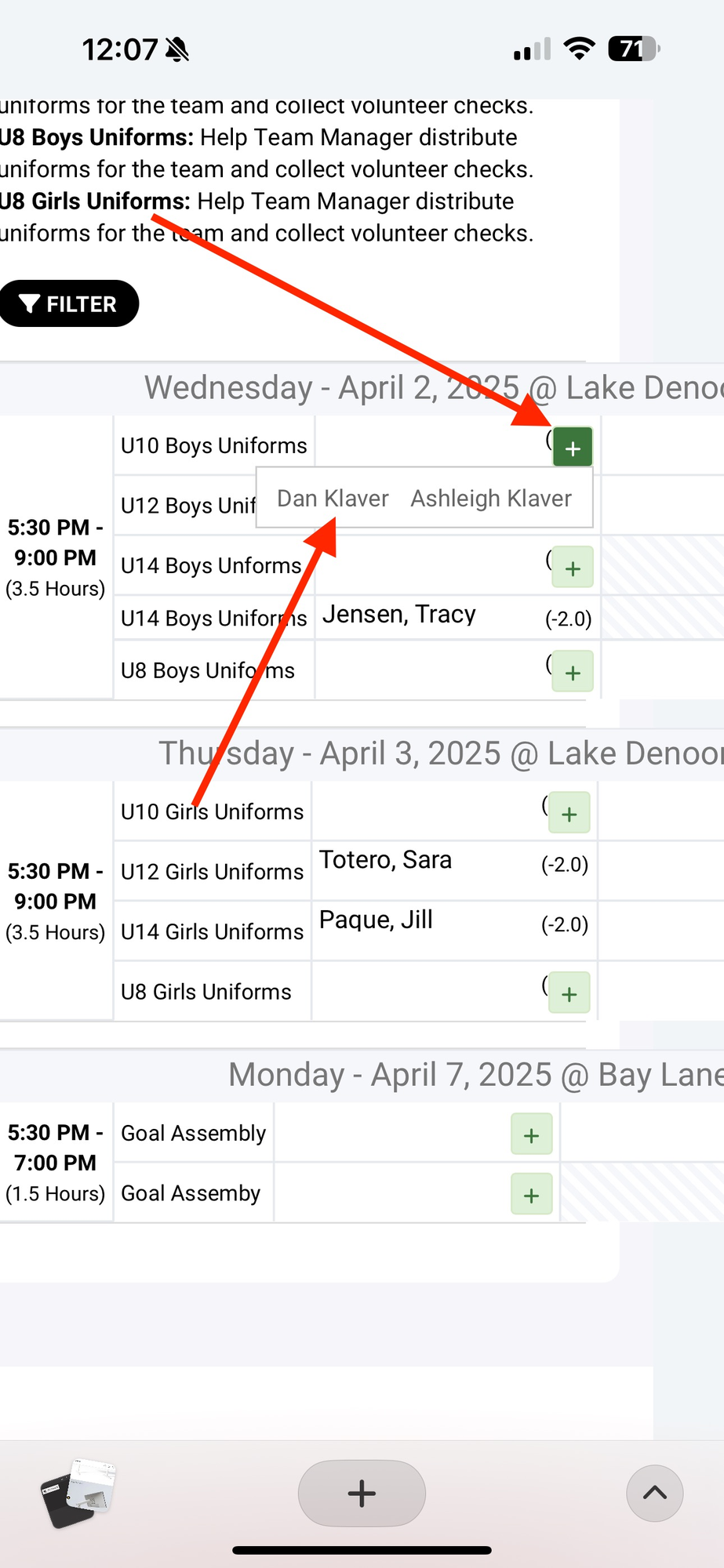
Task: Tap the Paque, Jill signup entry
Action: tap(376, 920)
